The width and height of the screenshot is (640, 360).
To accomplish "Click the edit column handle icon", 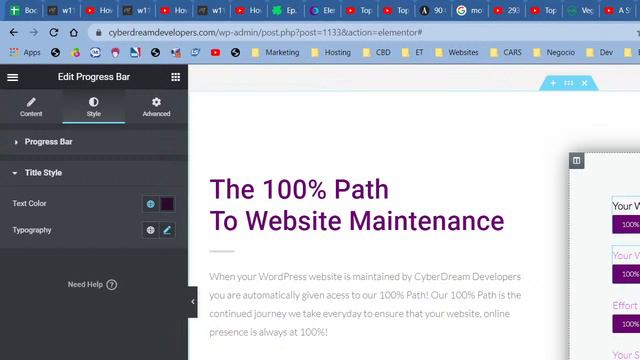I will (576, 160).
